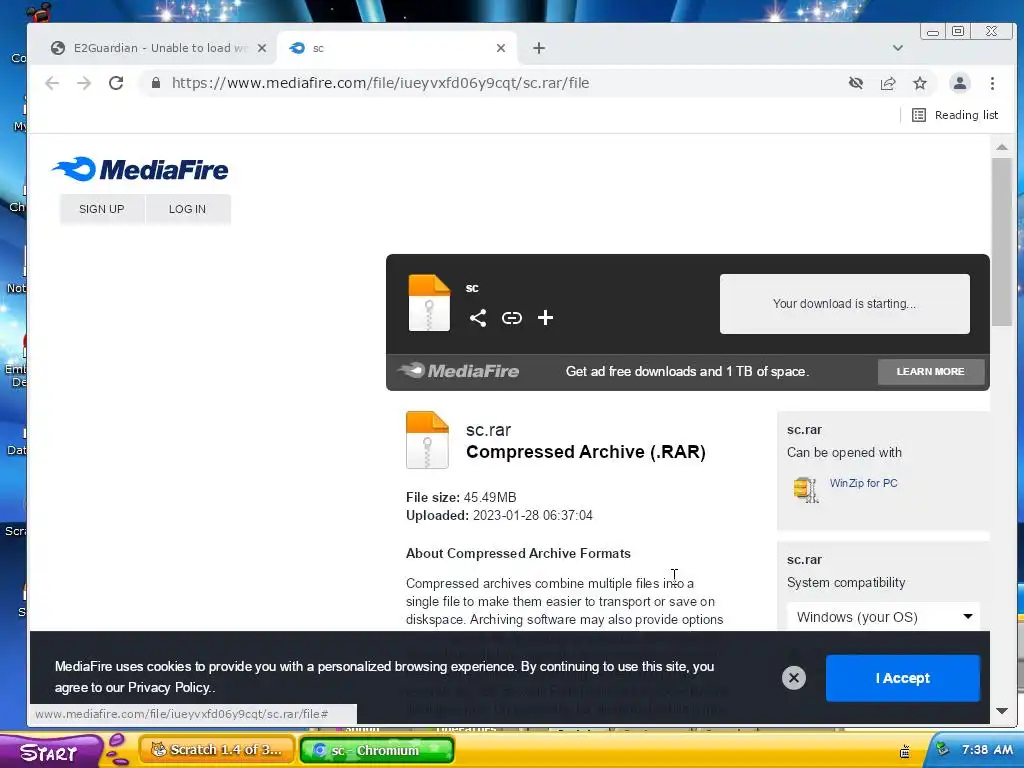The width and height of the screenshot is (1024, 768).
Task: Click the vertical scrollbar thumb
Action: pyautogui.click(x=1002, y=242)
